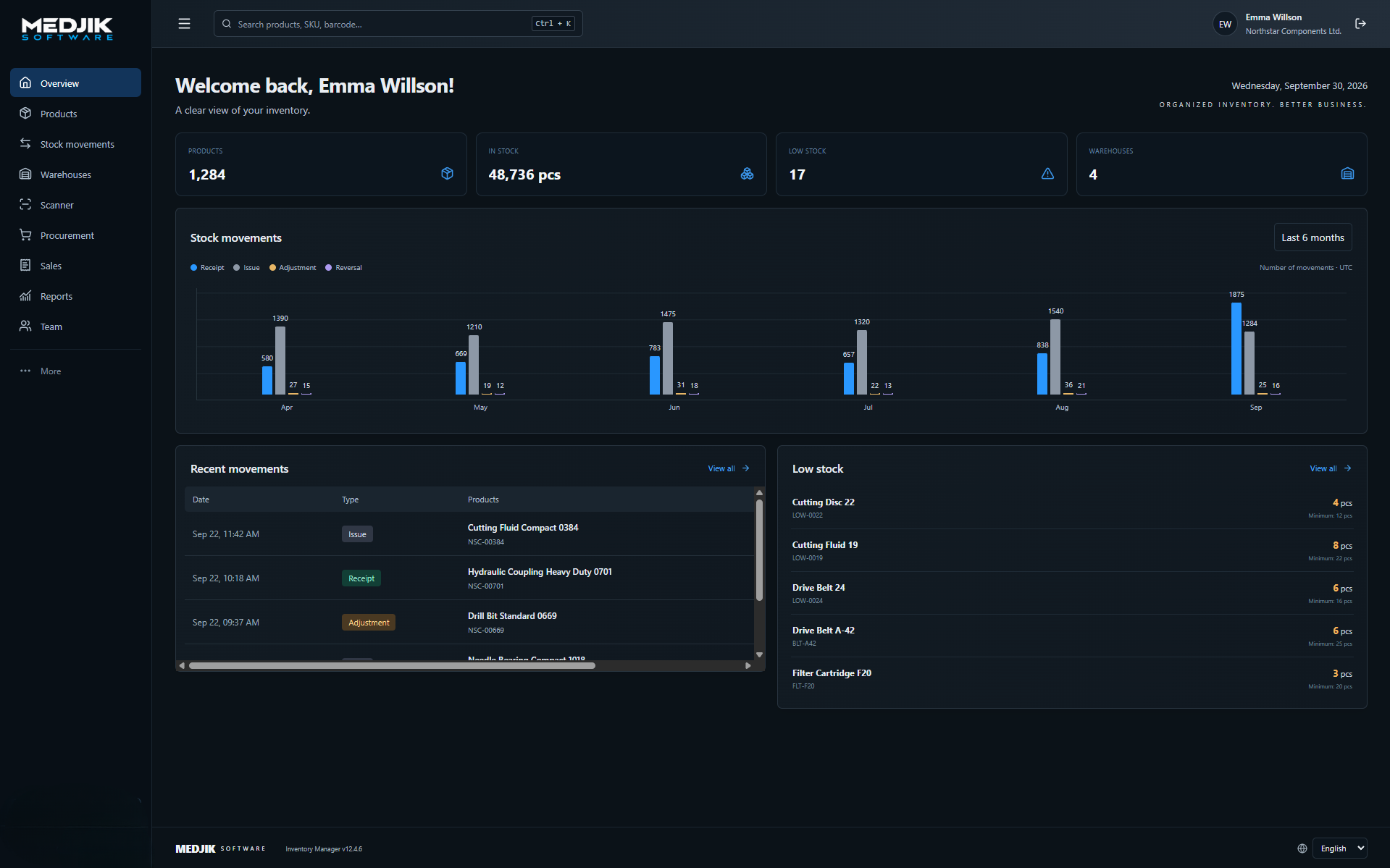The height and width of the screenshot is (868, 1390).
Task: Go to the Stock movements menu label
Action: pos(78,144)
